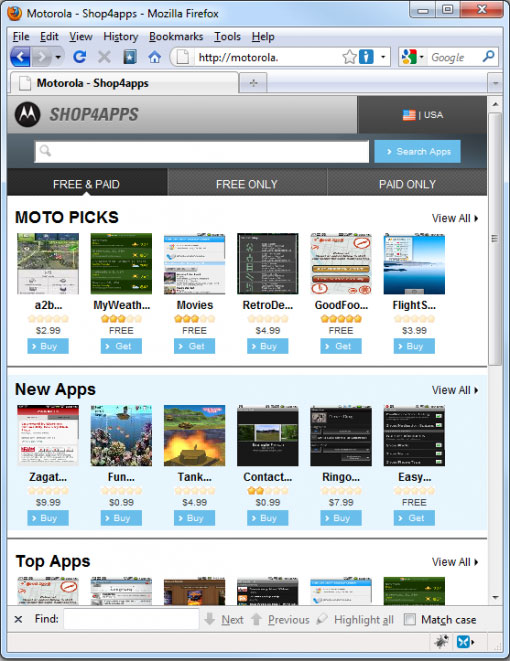
Task: Open the View menu
Action: tap(81, 37)
